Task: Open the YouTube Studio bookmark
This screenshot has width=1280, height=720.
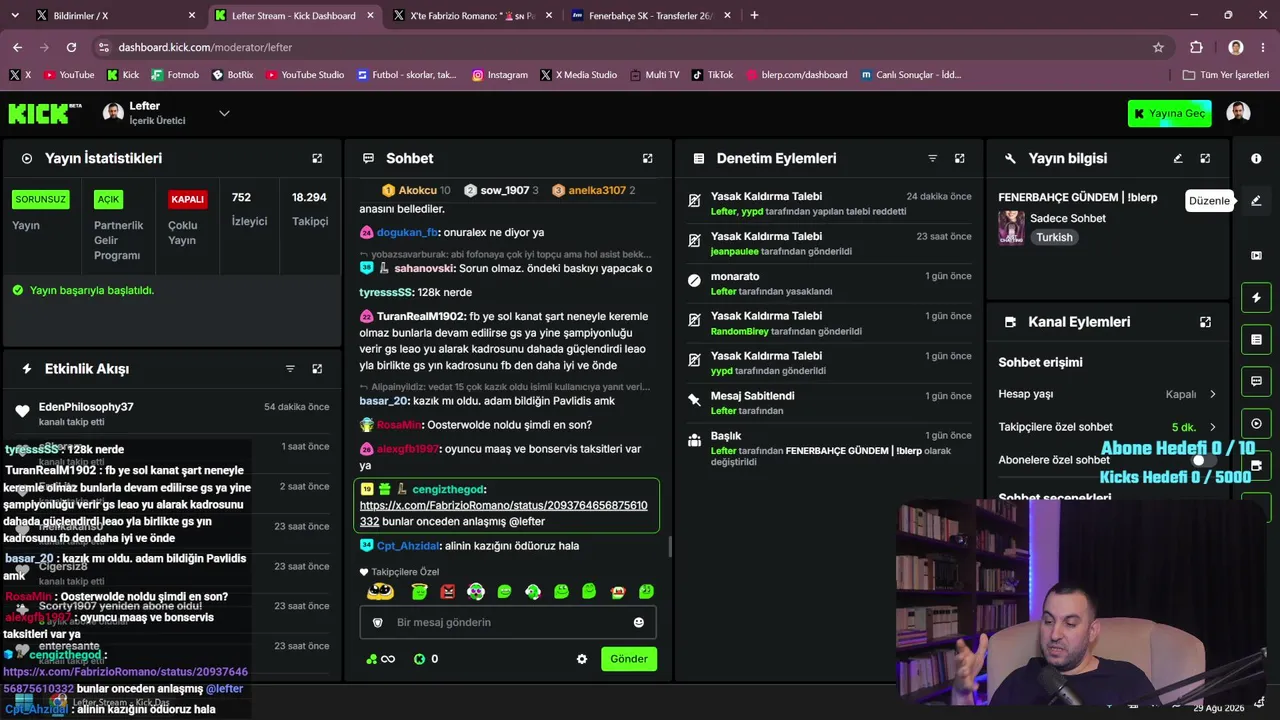Action: coord(305,75)
